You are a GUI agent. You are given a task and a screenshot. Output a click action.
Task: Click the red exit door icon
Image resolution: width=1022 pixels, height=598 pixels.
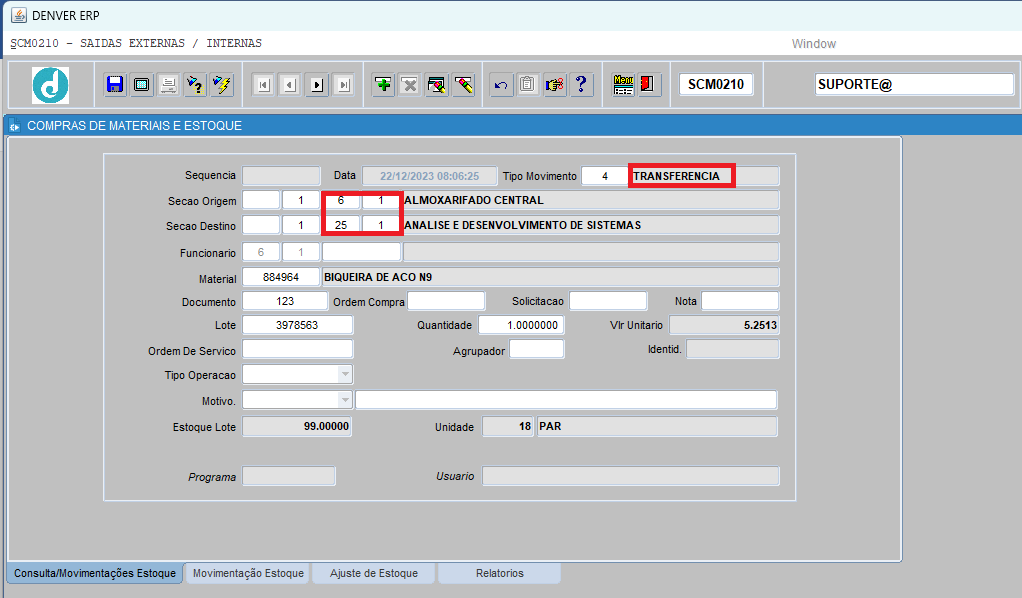pyautogui.click(x=648, y=85)
